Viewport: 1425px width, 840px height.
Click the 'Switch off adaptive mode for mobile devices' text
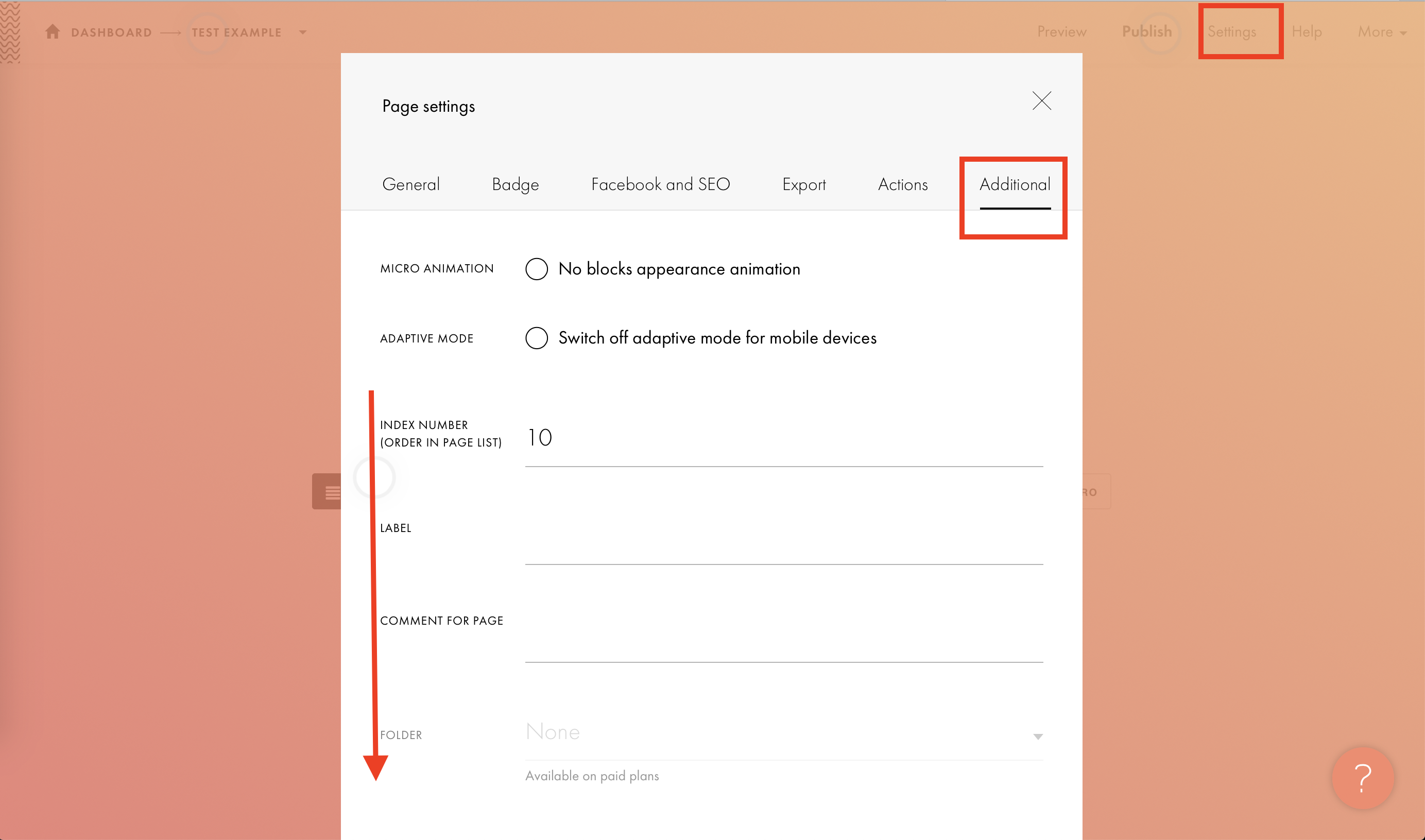[717, 338]
